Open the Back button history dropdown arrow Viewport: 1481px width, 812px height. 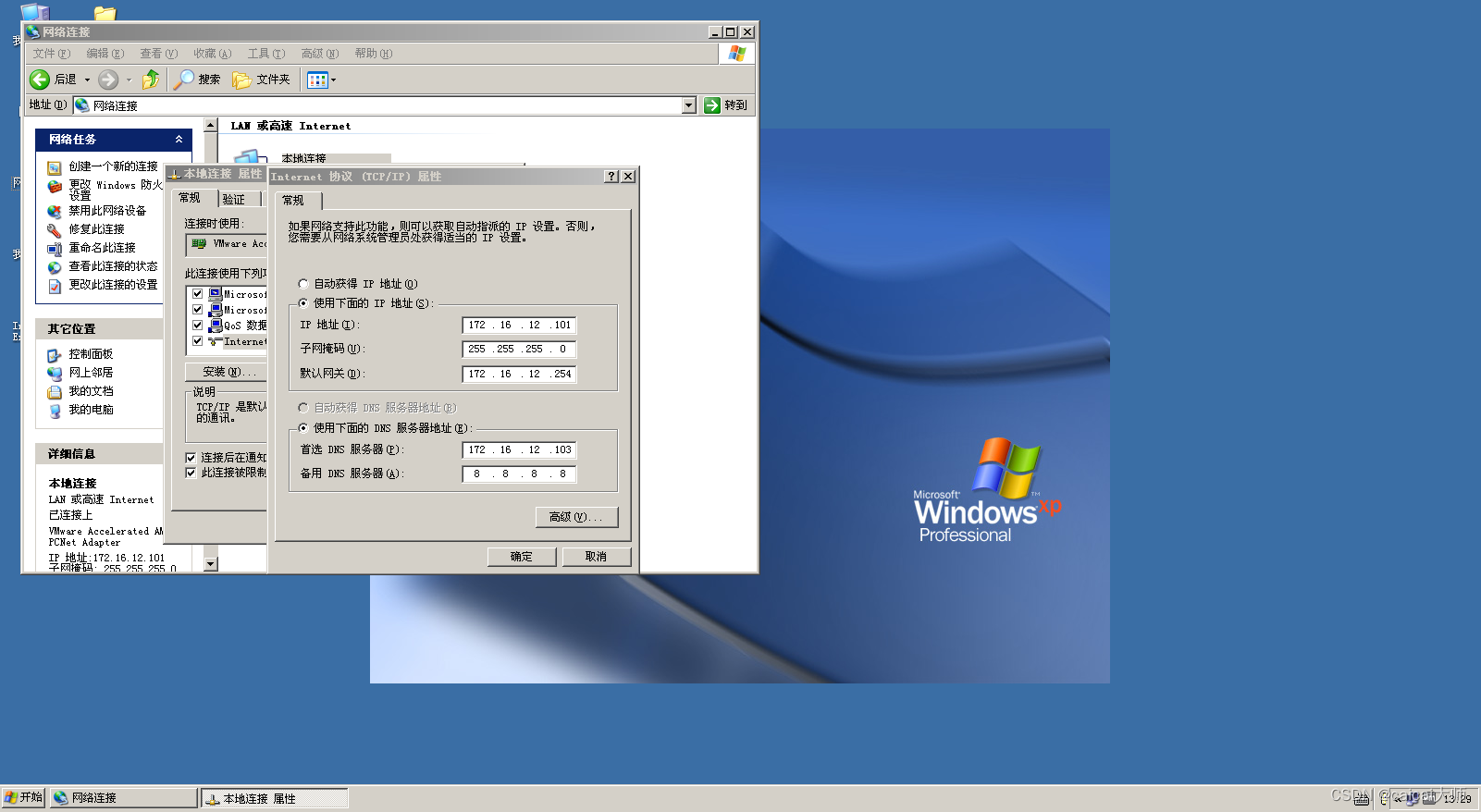(x=87, y=80)
